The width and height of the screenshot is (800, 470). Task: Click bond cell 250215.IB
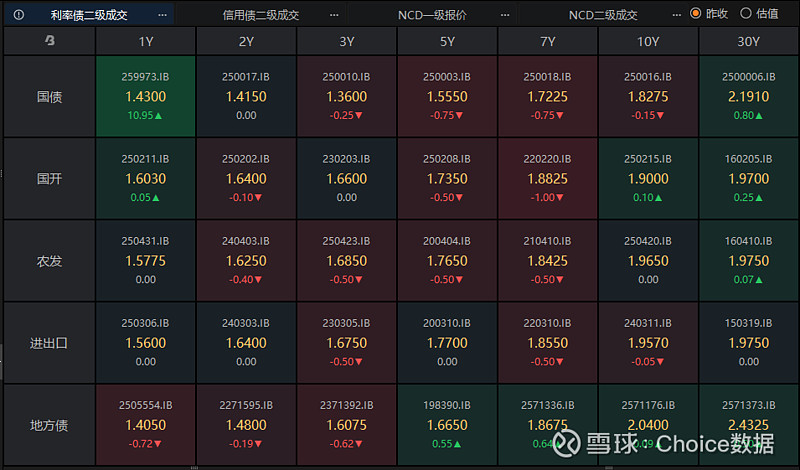click(648, 179)
